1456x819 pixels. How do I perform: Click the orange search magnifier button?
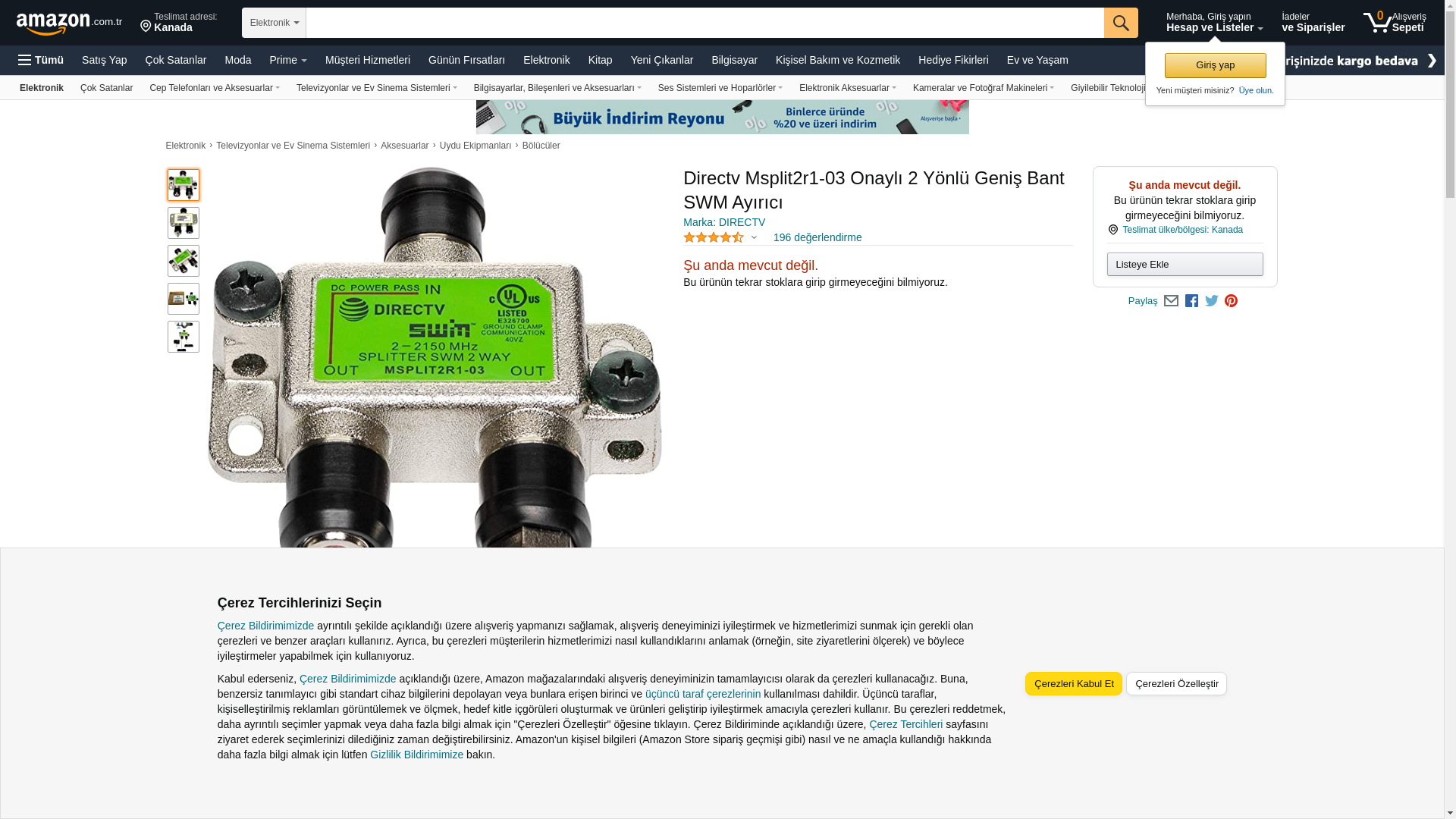tap(1121, 23)
